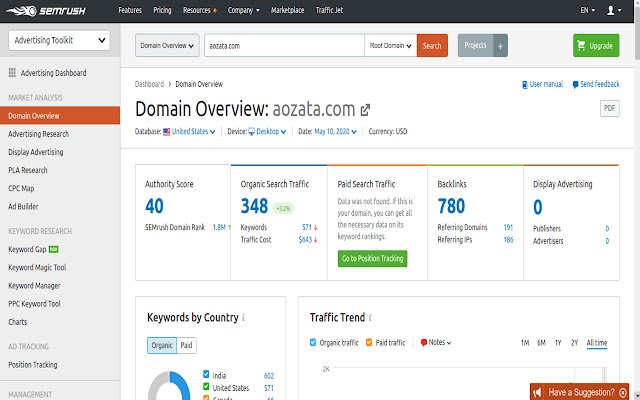
Task: Open Ad Builder in sidebar
Action: 23,207
